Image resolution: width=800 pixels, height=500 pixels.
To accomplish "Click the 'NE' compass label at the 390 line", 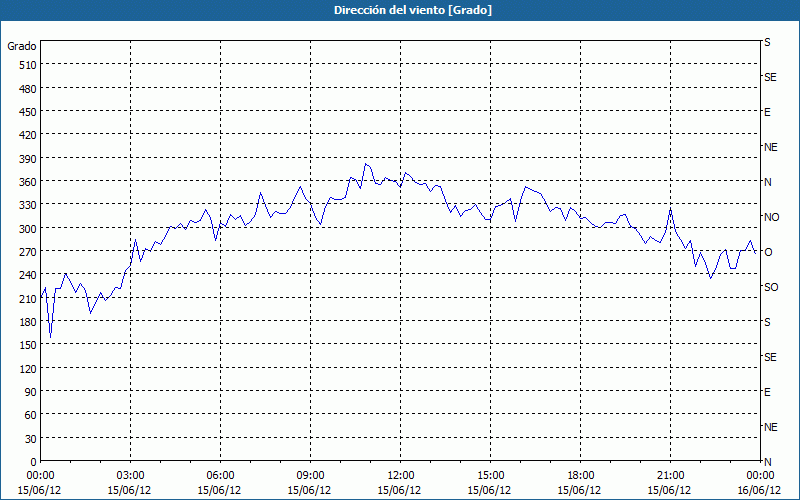I will (x=771, y=147).
